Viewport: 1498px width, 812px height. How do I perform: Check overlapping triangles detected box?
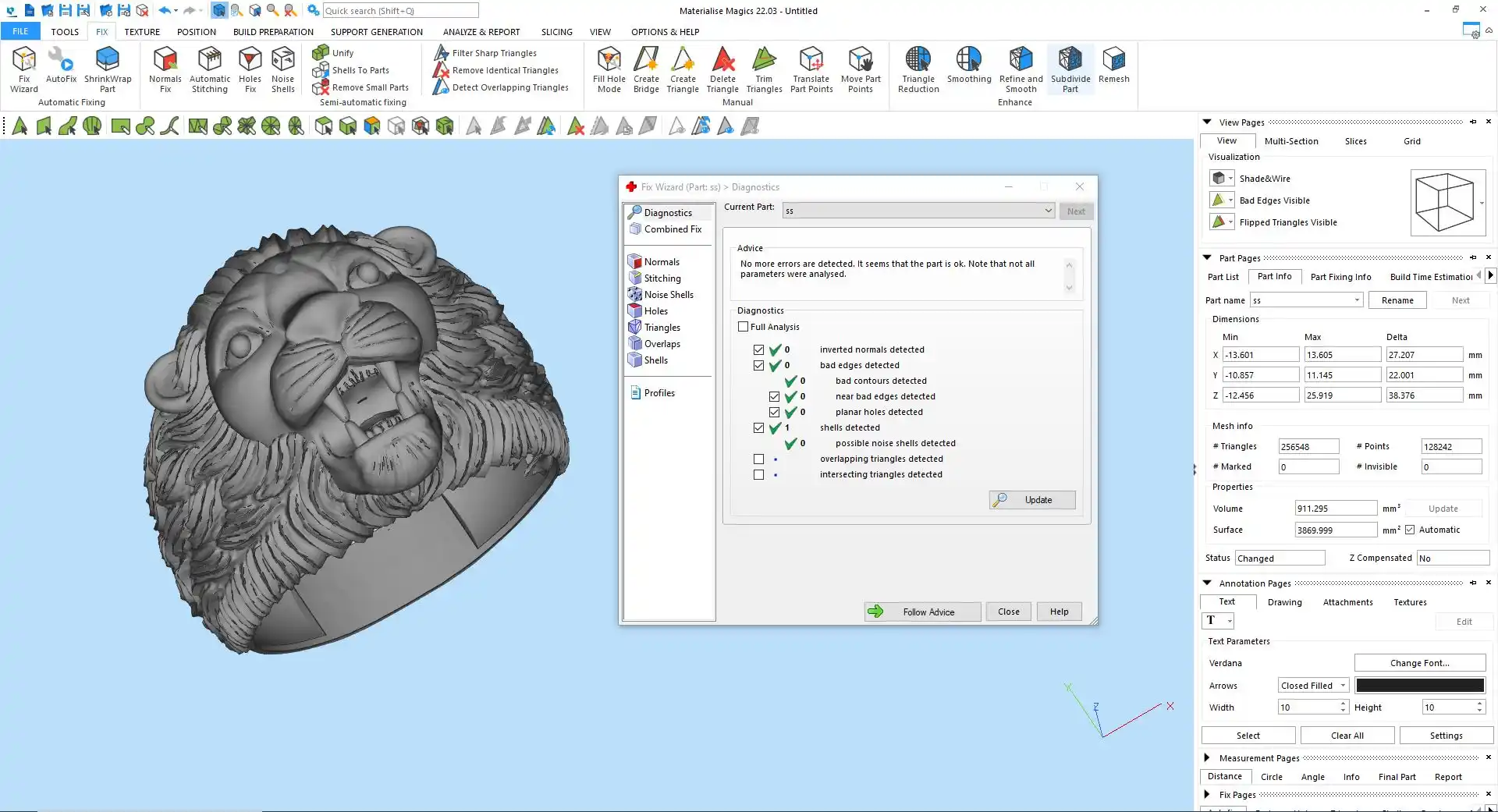point(758,459)
